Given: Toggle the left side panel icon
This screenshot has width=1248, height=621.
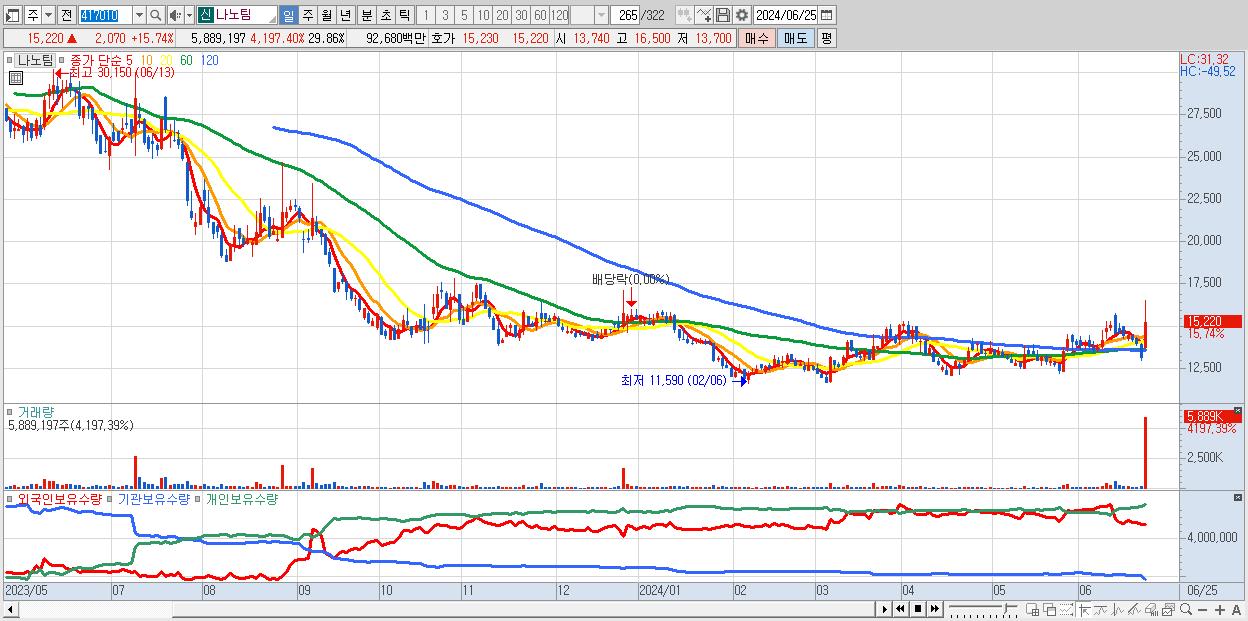Looking at the screenshot, I should click(x=13, y=15).
